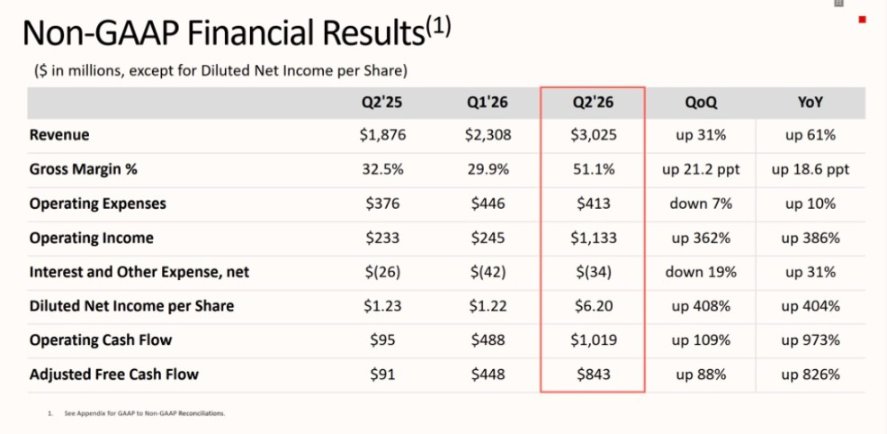Image resolution: width=887 pixels, height=434 pixels.
Task: Select the Operating Expenses row label
Action: click(x=98, y=203)
